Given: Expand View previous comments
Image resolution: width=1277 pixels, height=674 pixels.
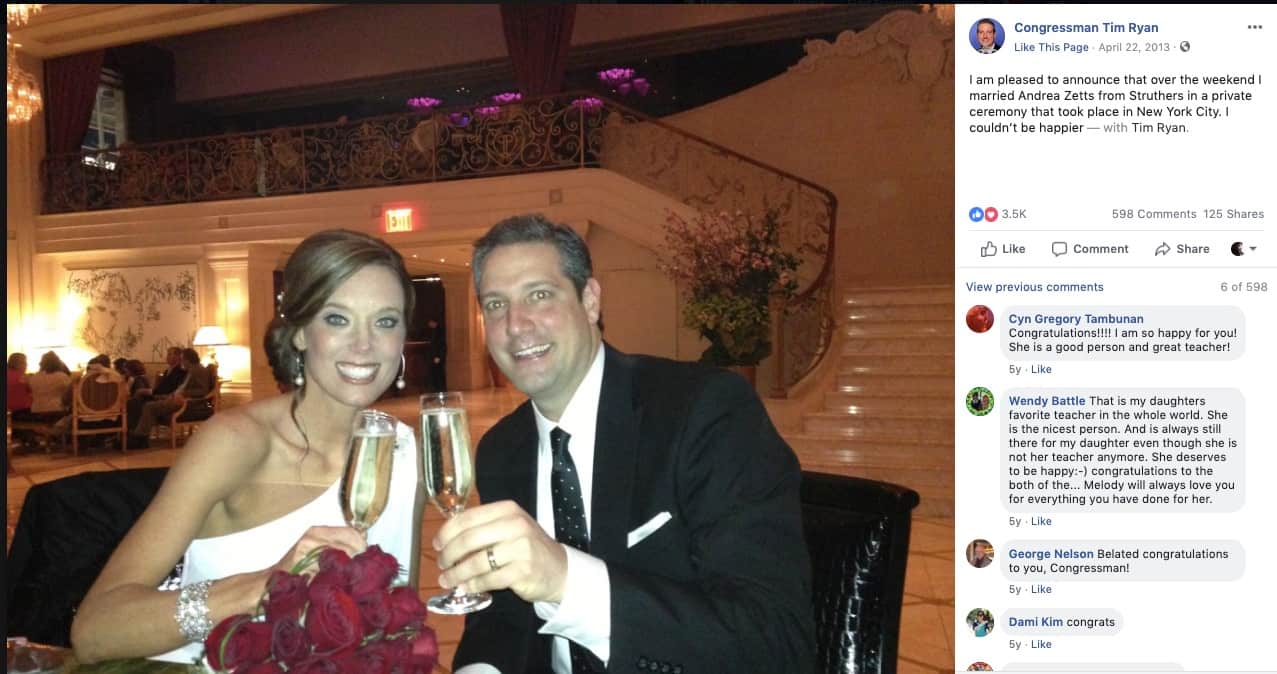Looking at the screenshot, I should click(1034, 287).
